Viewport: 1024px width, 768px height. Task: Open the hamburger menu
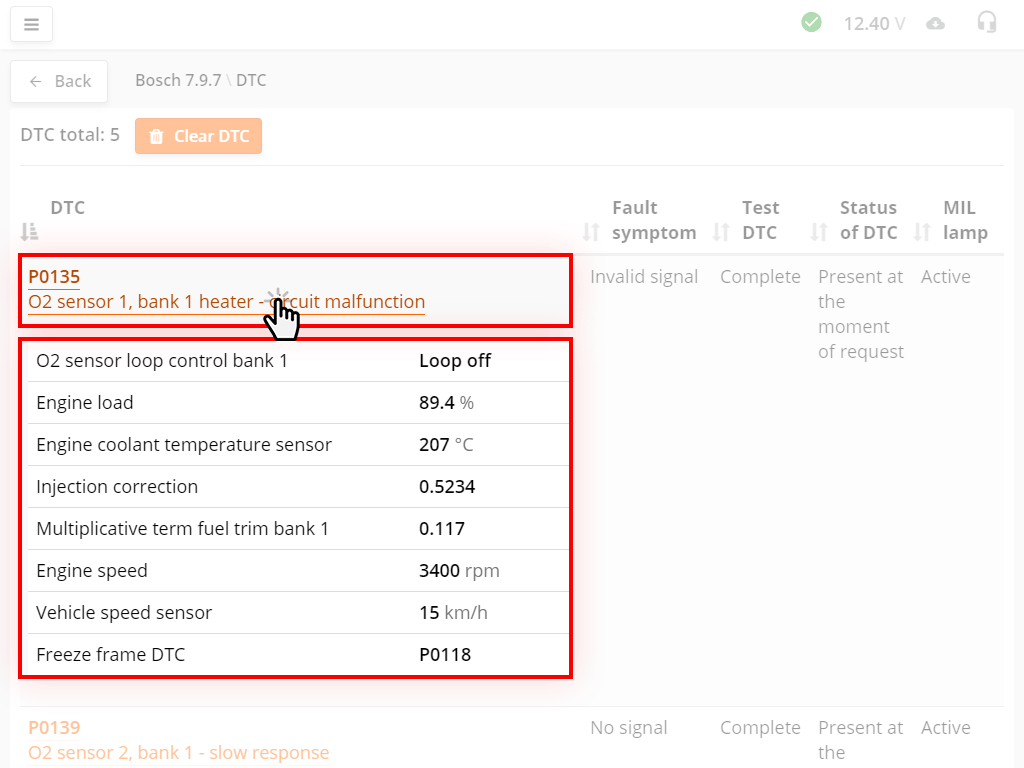(x=31, y=24)
